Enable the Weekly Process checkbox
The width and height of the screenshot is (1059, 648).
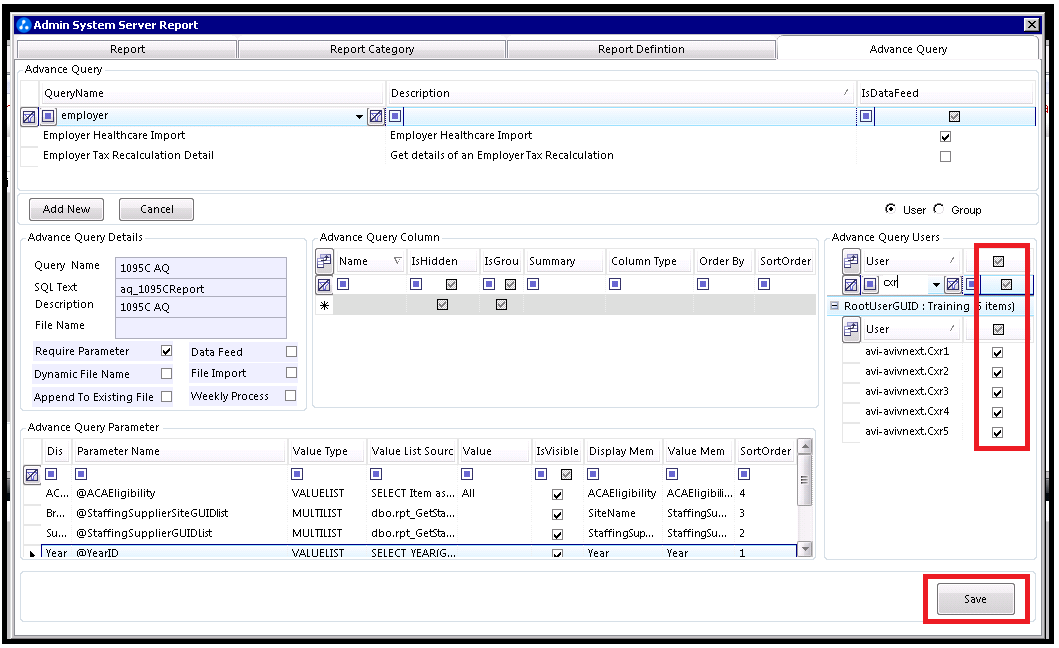(291, 396)
